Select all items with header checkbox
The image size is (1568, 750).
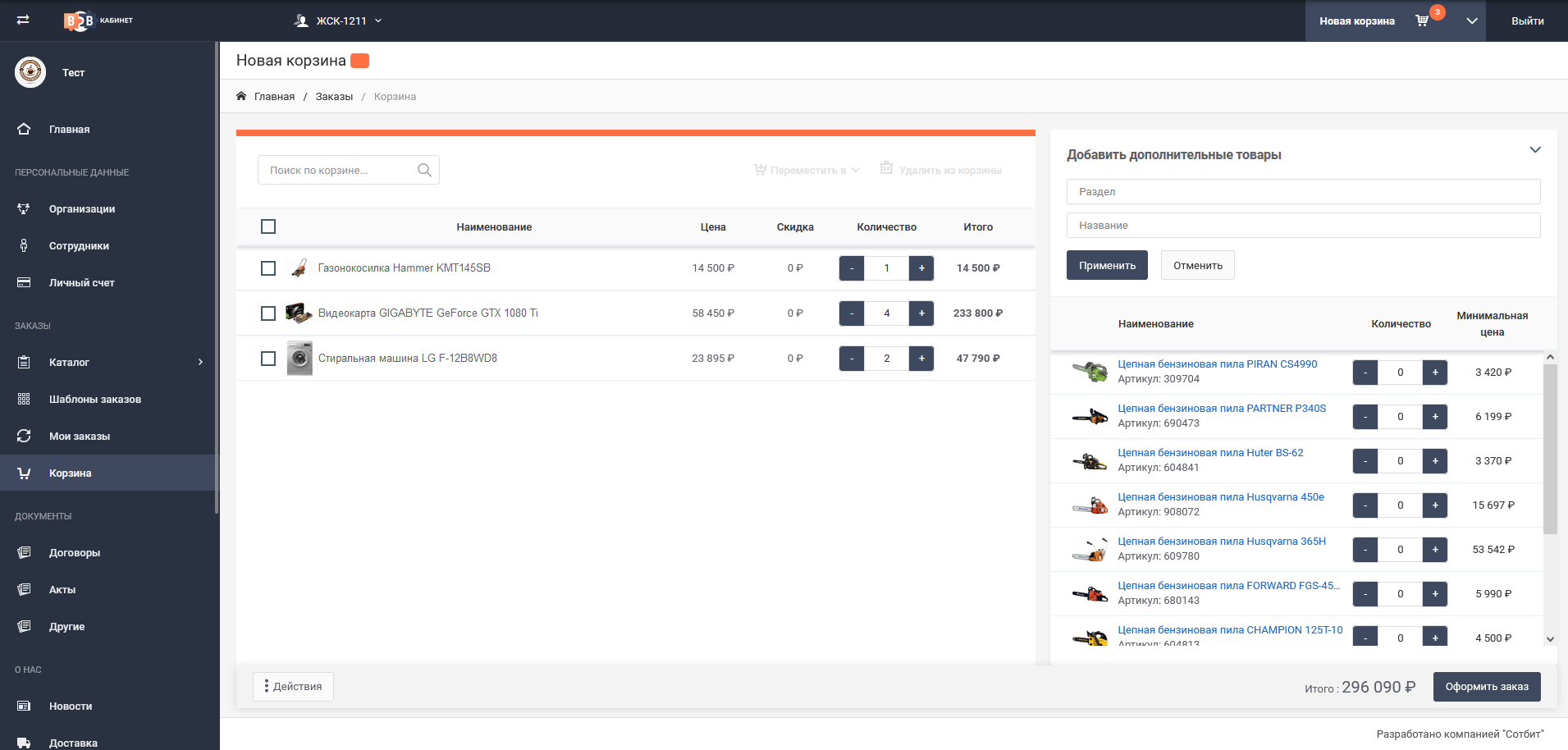[268, 226]
